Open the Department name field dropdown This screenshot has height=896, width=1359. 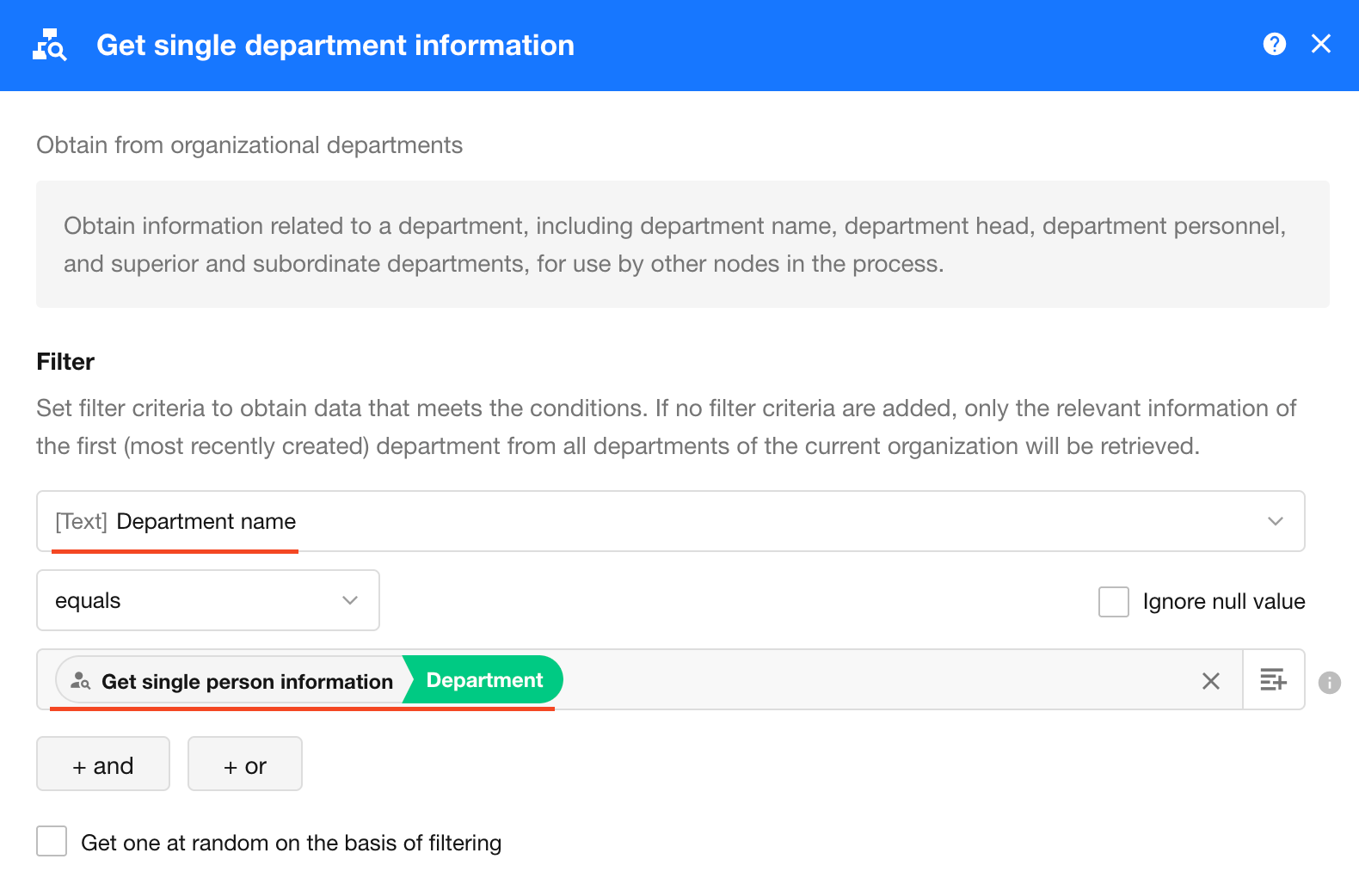669,521
